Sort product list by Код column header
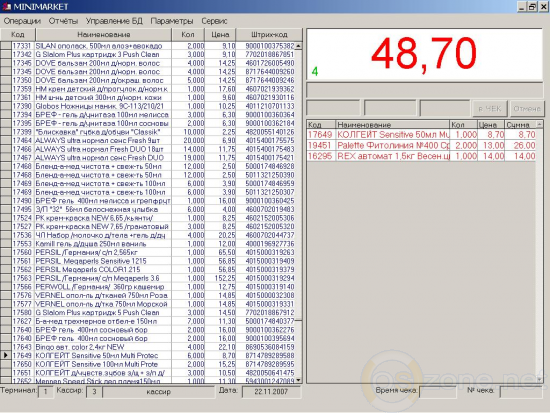 (18, 34)
